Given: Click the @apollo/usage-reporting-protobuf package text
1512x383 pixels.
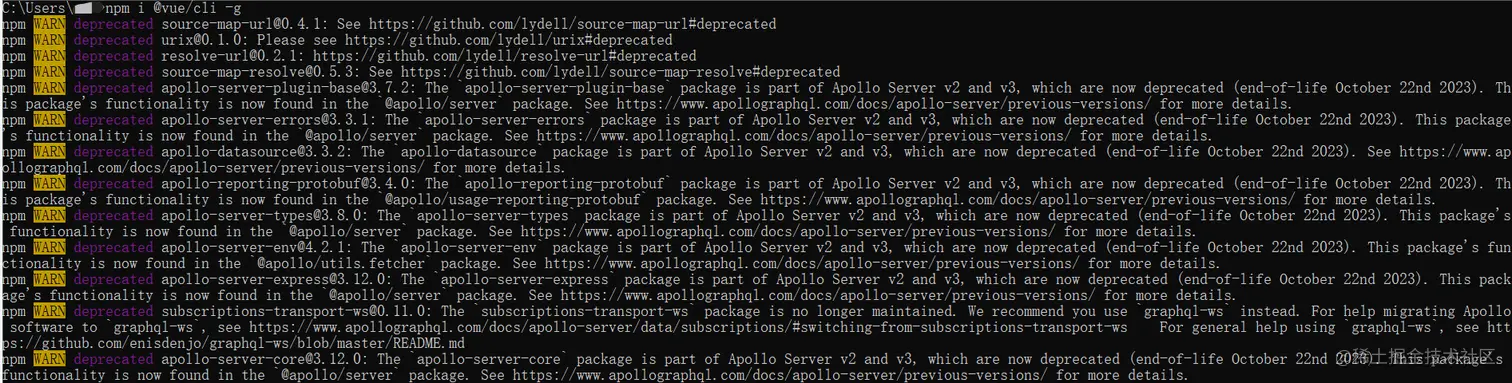Looking at the screenshot, I should pyautogui.click(x=512, y=199).
